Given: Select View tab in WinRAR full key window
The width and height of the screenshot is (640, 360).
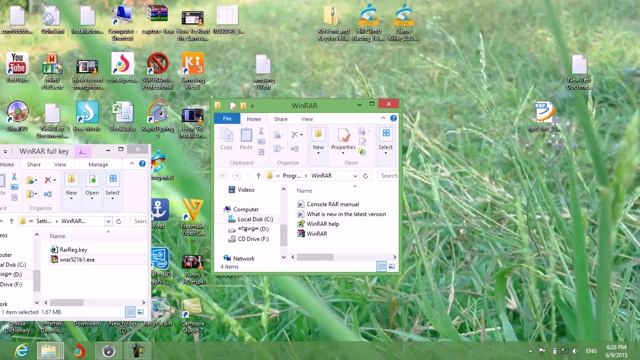Looking at the screenshot, I should pyautogui.click(x=60, y=164).
